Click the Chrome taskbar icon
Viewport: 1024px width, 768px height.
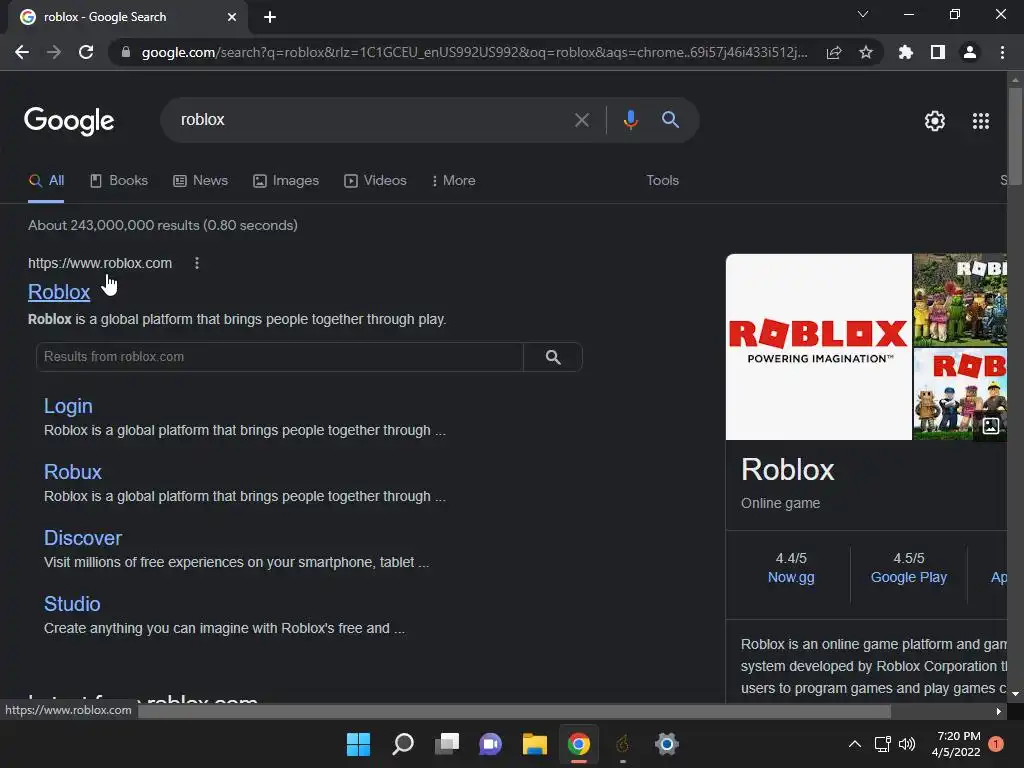[579, 744]
